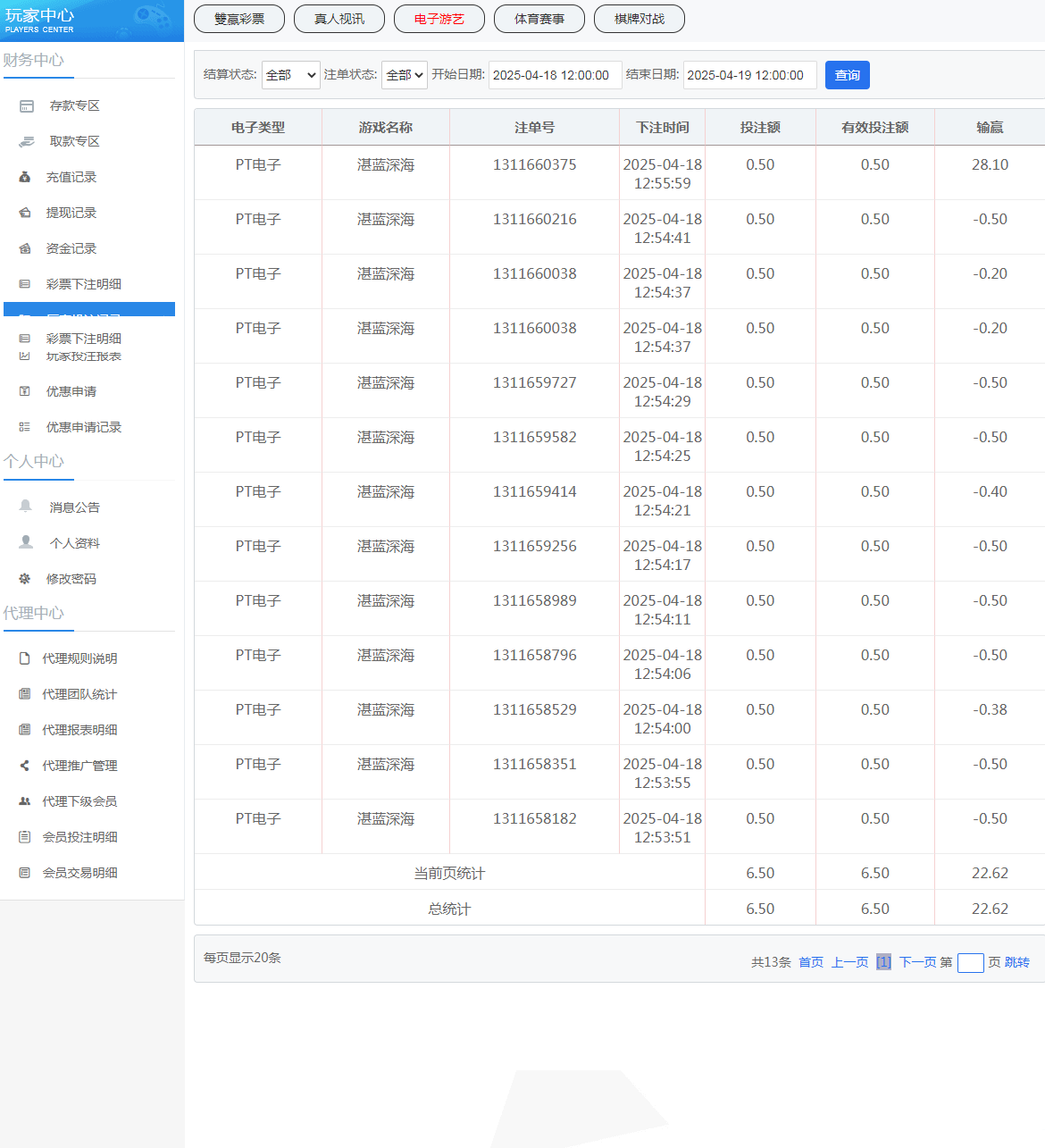This screenshot has height=1148, width=1045.
Task: Expand the settlement status (结算状态) dropdown
Action: pyautogui.click(x=290, y=75)
